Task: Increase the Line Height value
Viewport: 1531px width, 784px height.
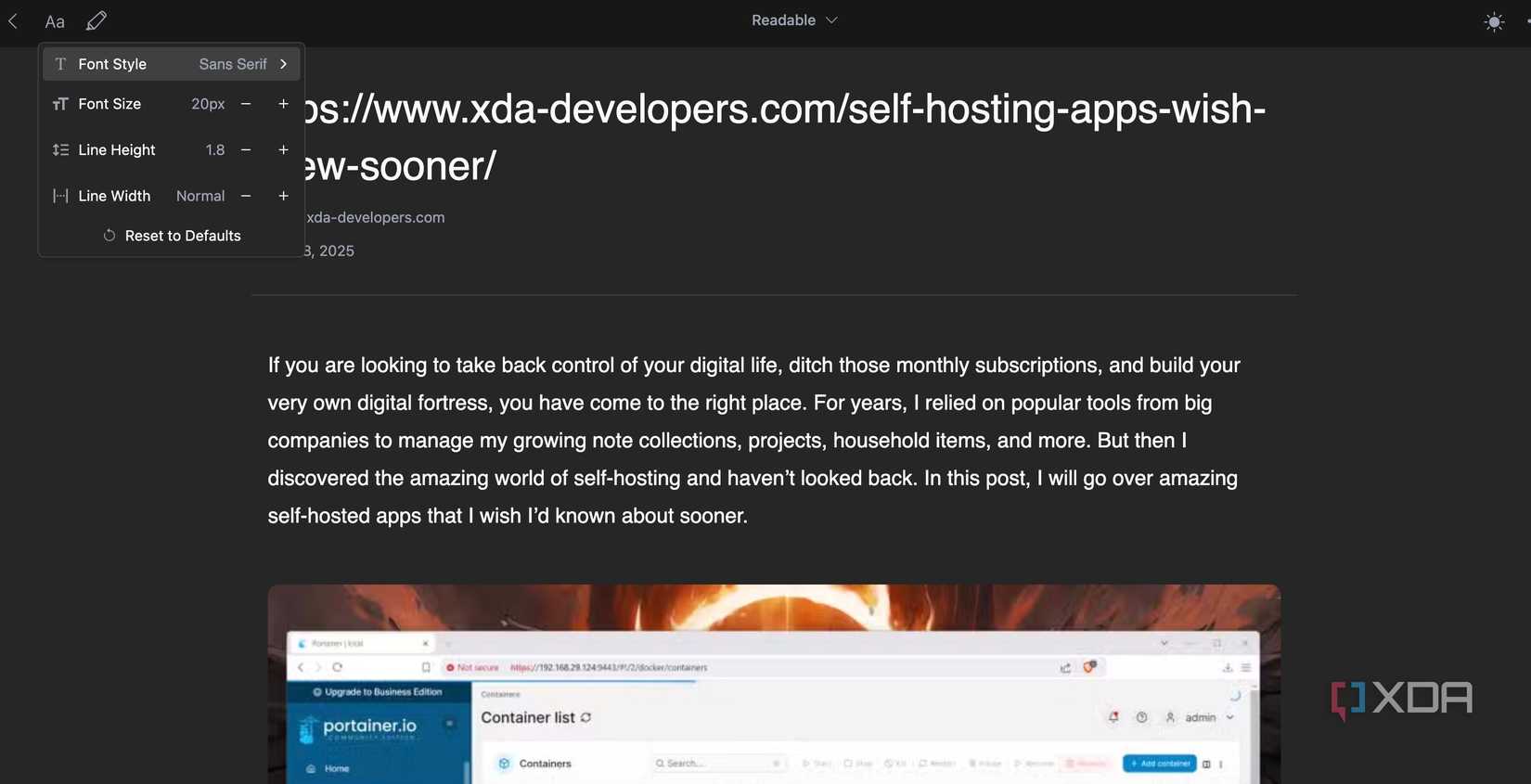Action: point(284,149)
